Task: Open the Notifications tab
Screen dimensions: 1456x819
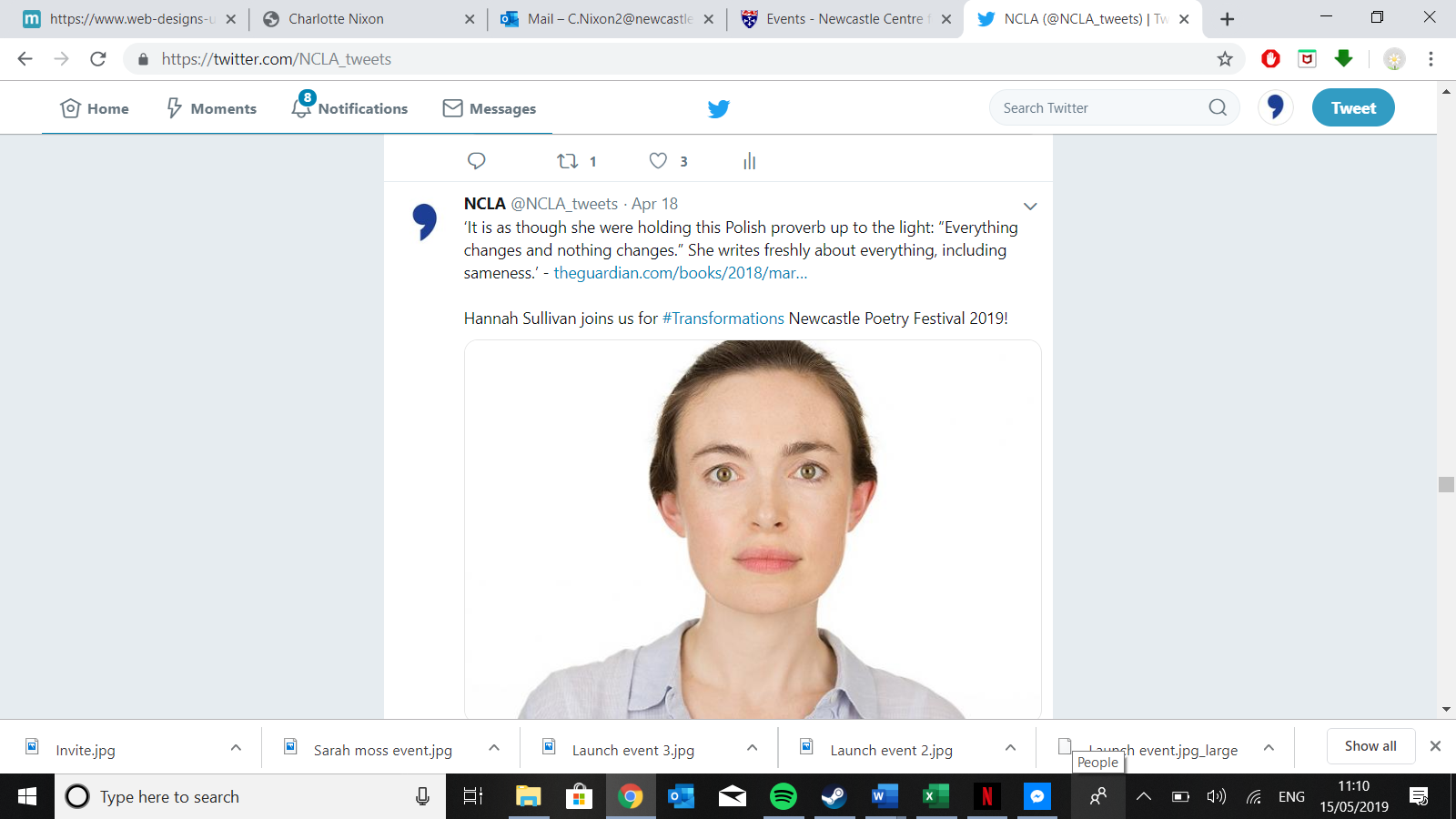Action: click(x=350, y=108)
